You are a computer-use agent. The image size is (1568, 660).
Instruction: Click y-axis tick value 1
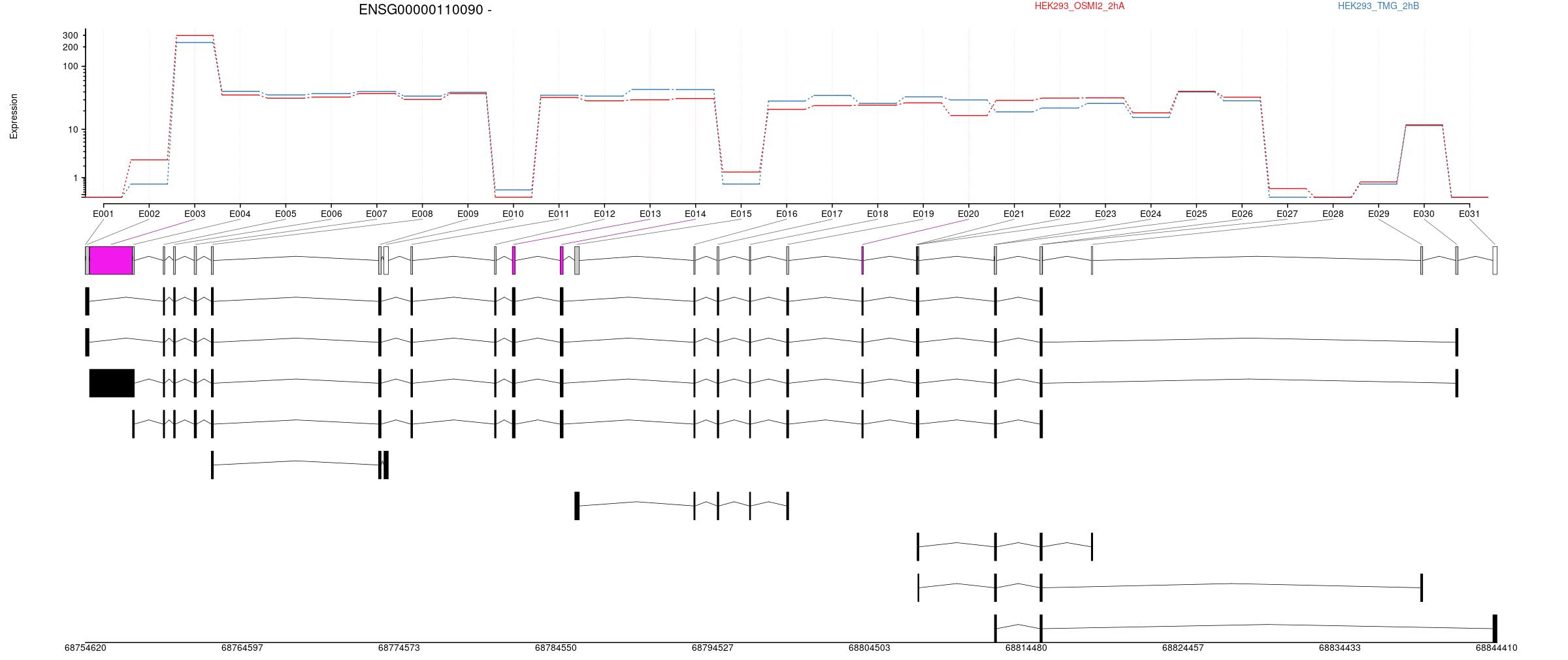point(76,178)
